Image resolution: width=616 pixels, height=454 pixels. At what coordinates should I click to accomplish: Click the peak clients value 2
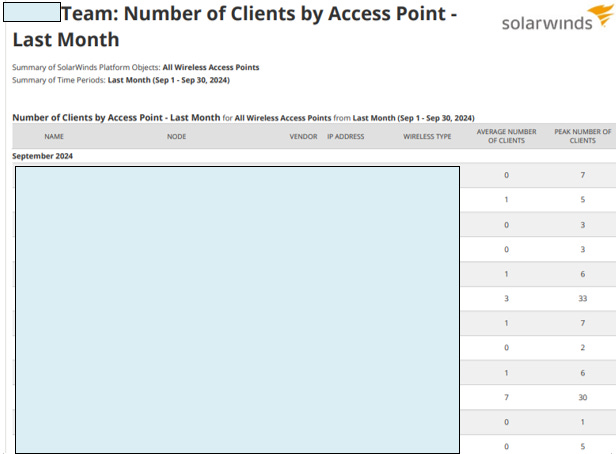[x=583, y=348]
